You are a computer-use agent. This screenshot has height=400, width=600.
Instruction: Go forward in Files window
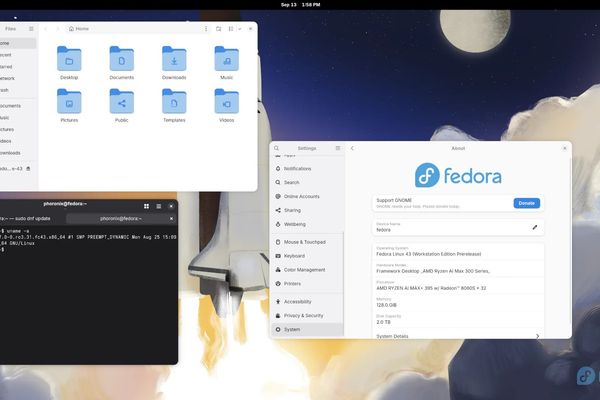pos(58,29)
